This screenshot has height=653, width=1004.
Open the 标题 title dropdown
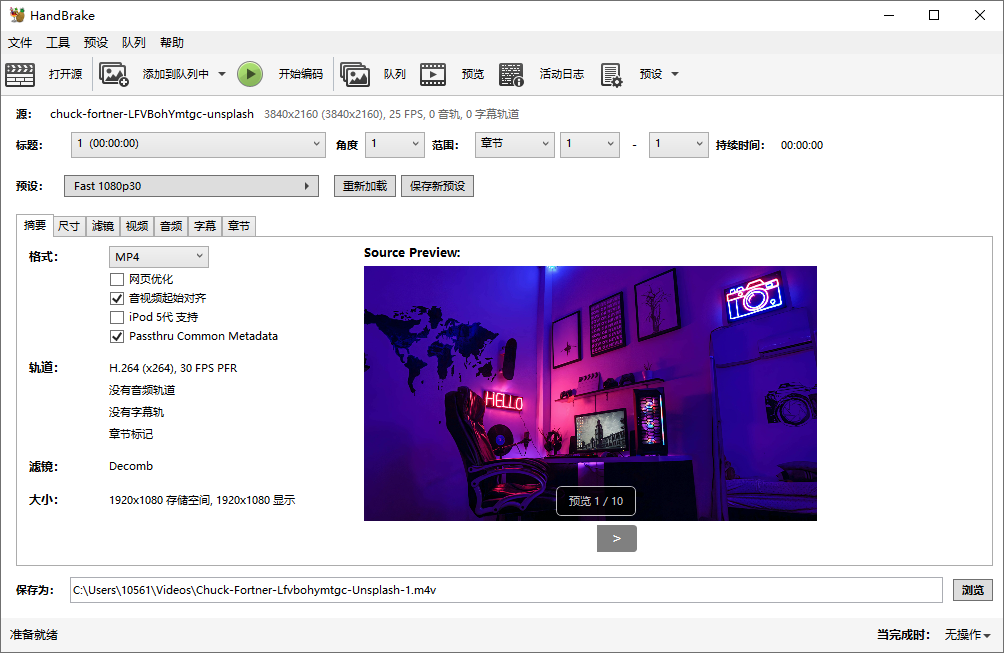click(197, 145)
